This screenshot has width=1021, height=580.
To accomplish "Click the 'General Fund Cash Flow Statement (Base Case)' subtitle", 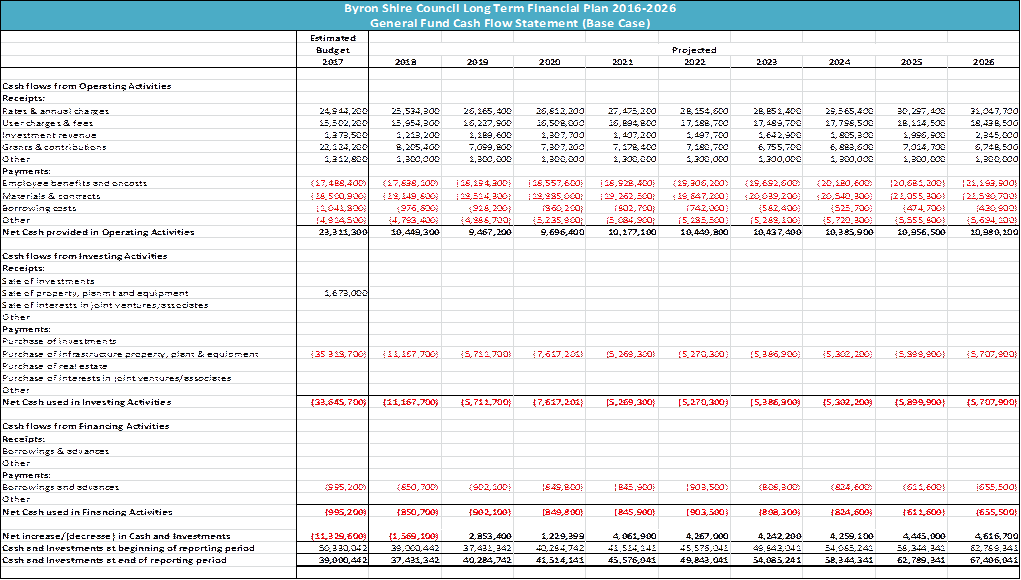I will 510,23.
